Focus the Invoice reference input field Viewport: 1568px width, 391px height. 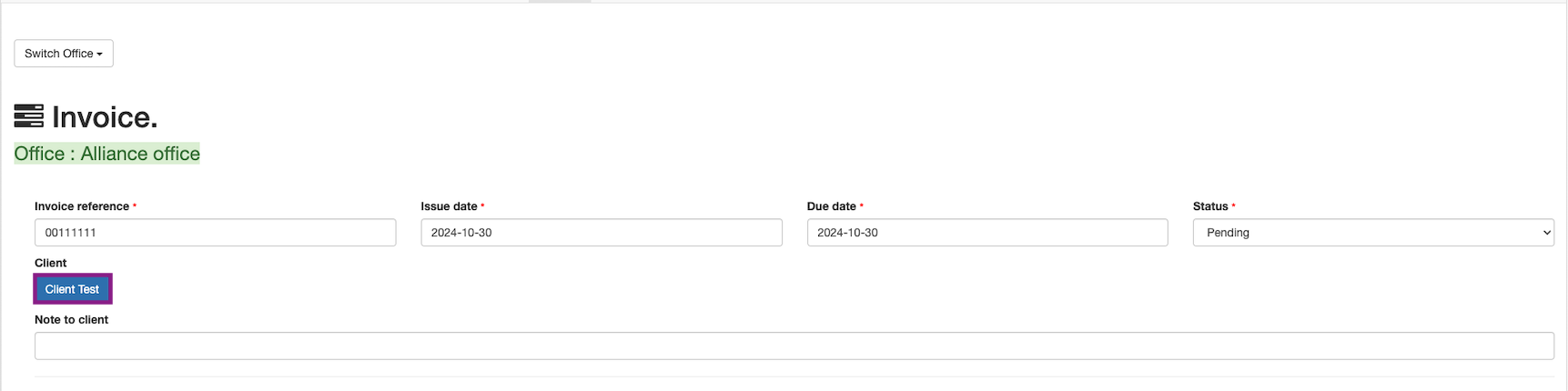(215, 233)
